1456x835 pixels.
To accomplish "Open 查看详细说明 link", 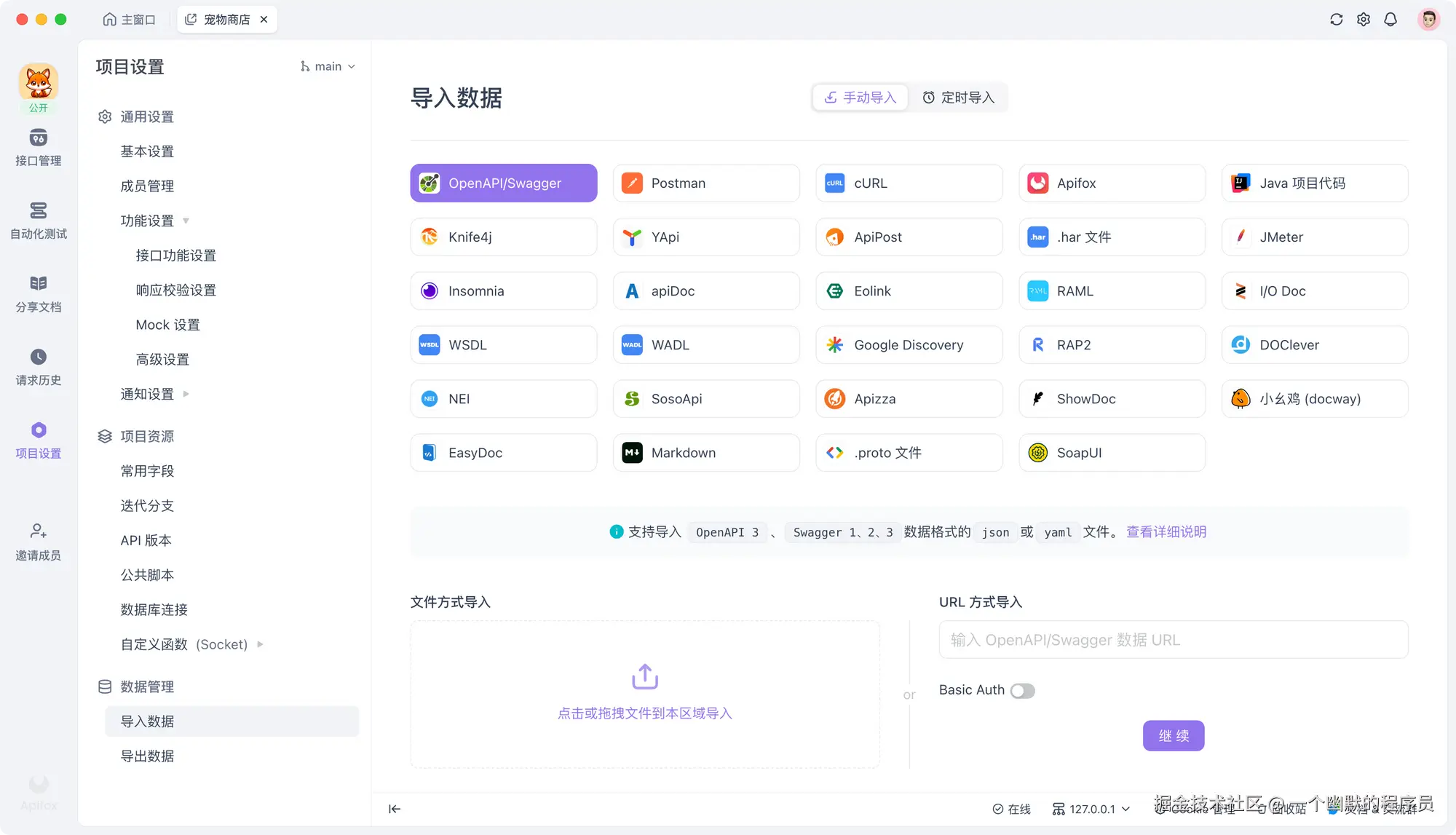I will click(x=1166, y=532).
